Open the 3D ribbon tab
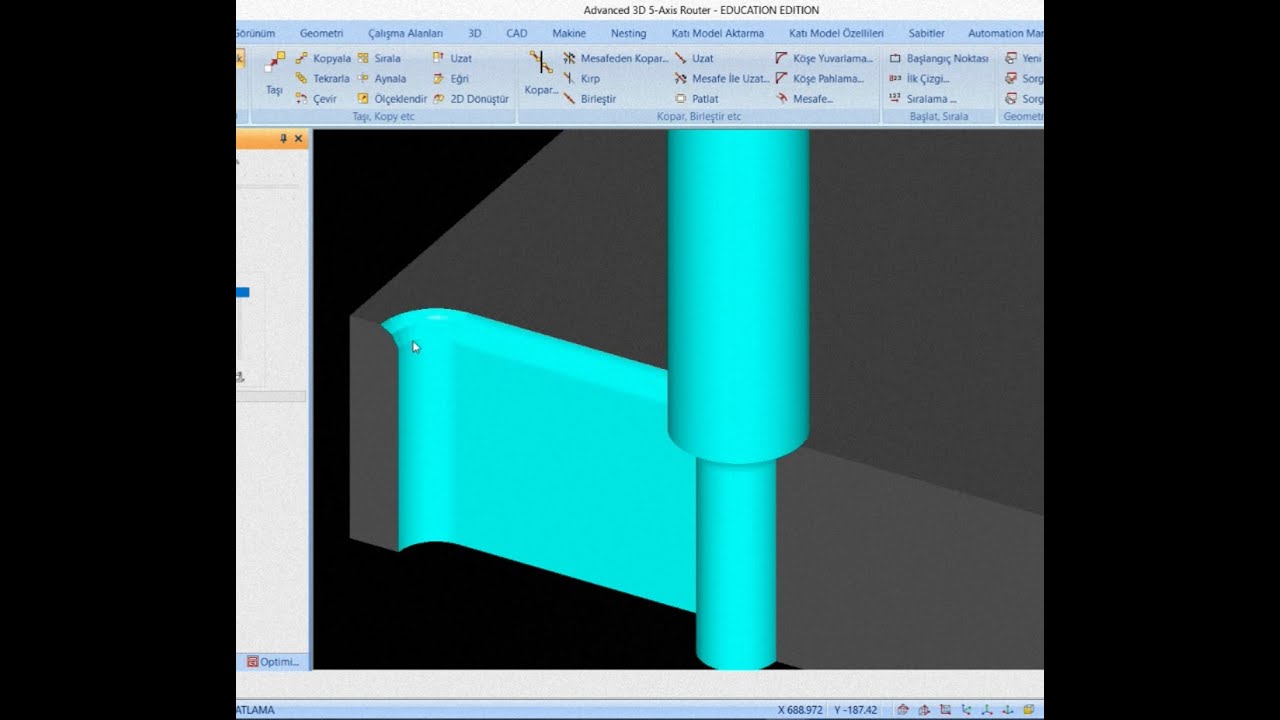Image resolution: width=1280 pixels, height=720 pixels. coord(474,33)
